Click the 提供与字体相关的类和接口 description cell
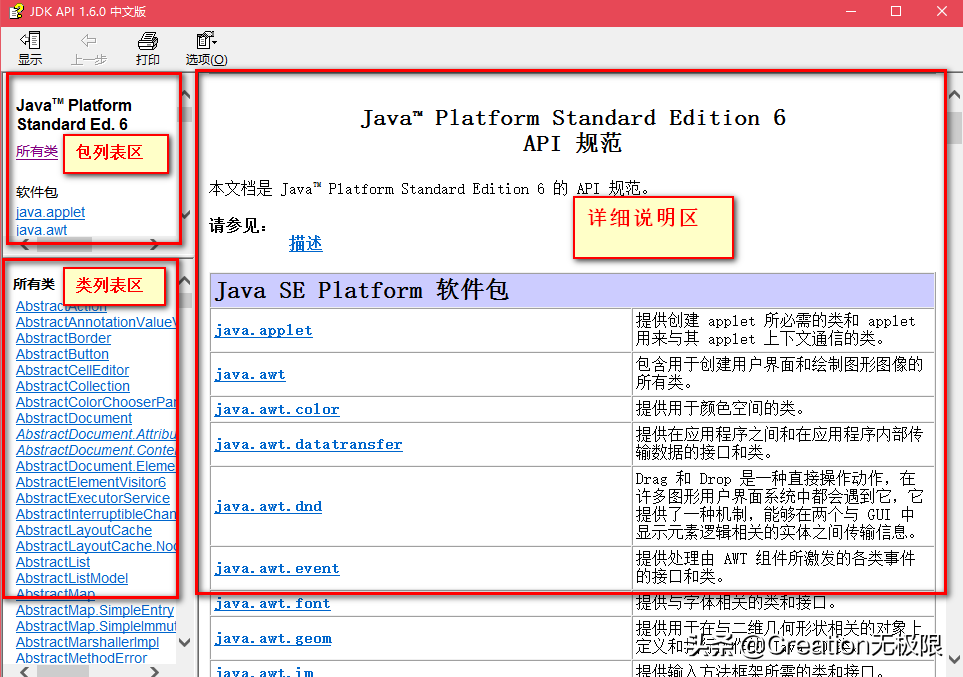This screenshot has height=677, width=963. click(783, 603)
